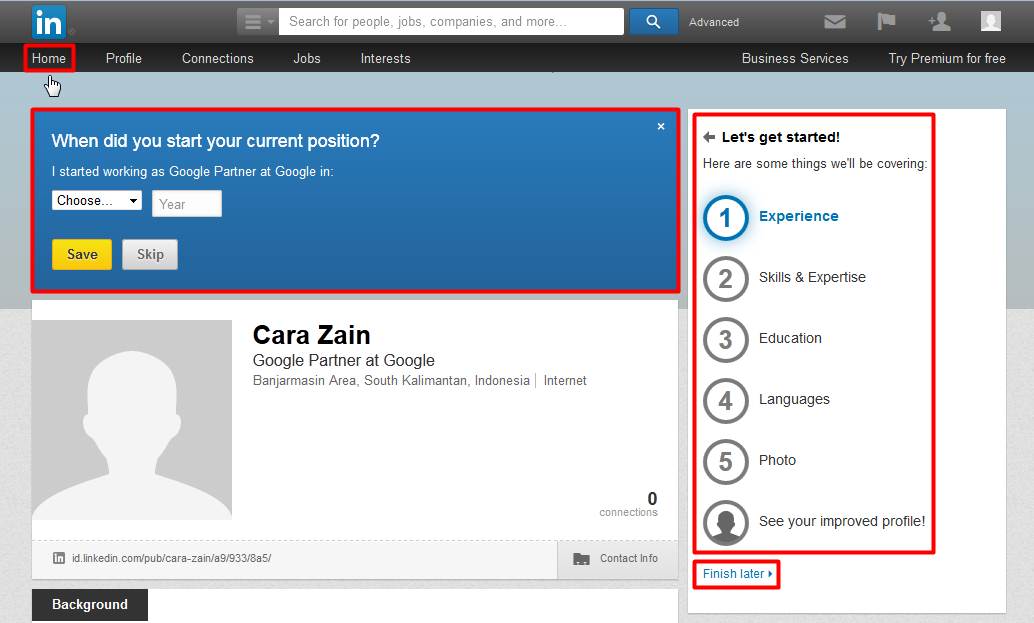Open Advanced search link
Viewport: 1034px width, 623px height.
714,22
